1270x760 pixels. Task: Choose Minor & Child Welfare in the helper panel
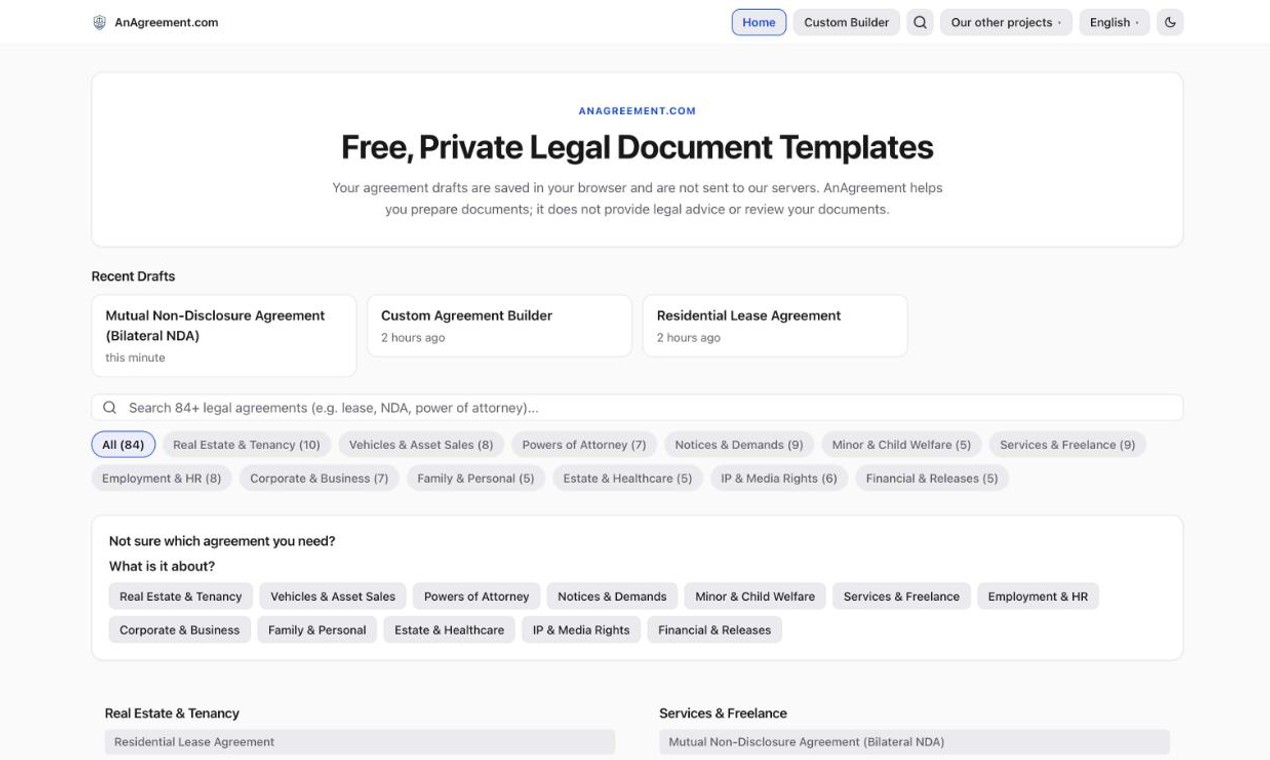tap(755, 597)
